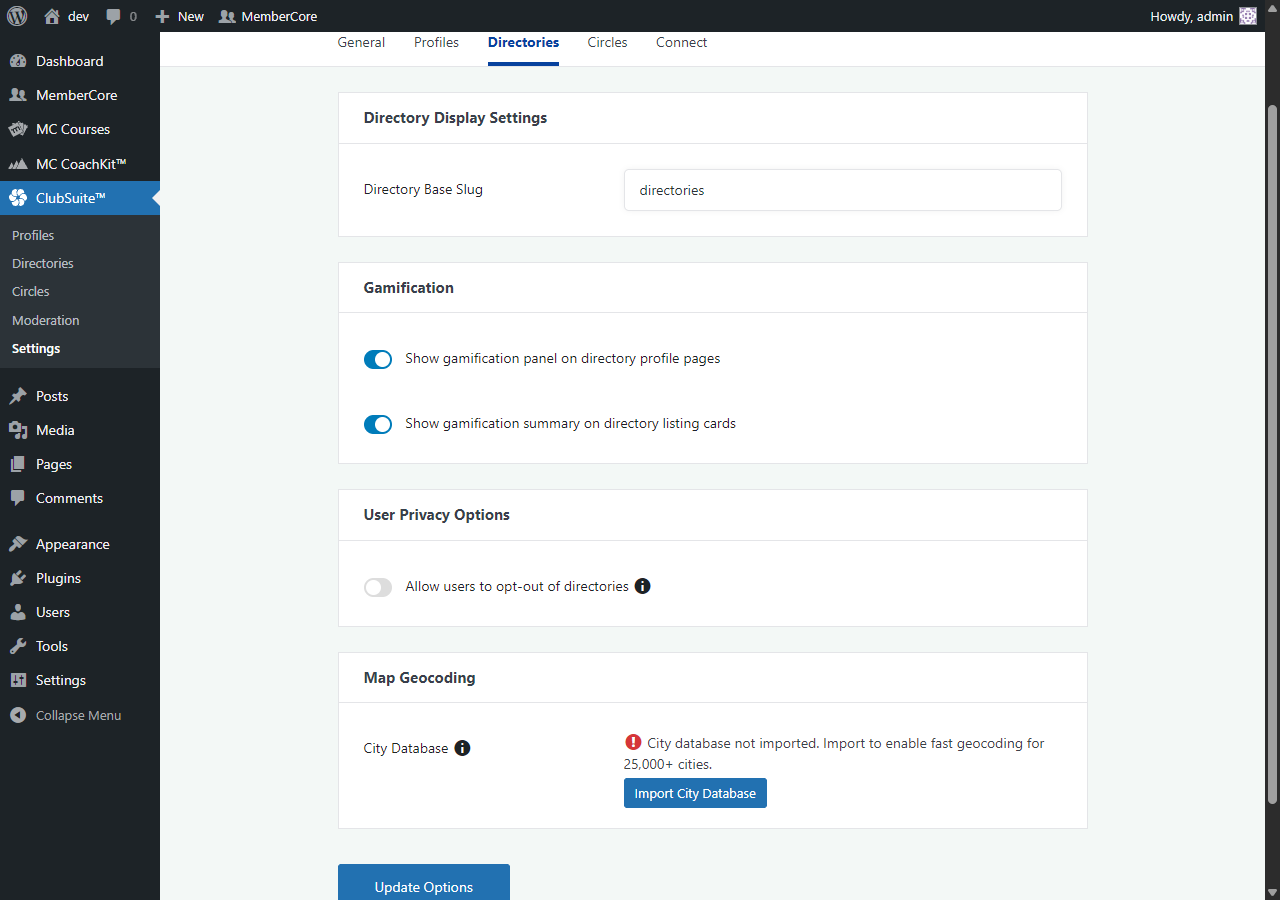This screenshot has height=900, width=1280.
Task: Click the MemberCore people icon in sidebar
Action: pos(18,95)
